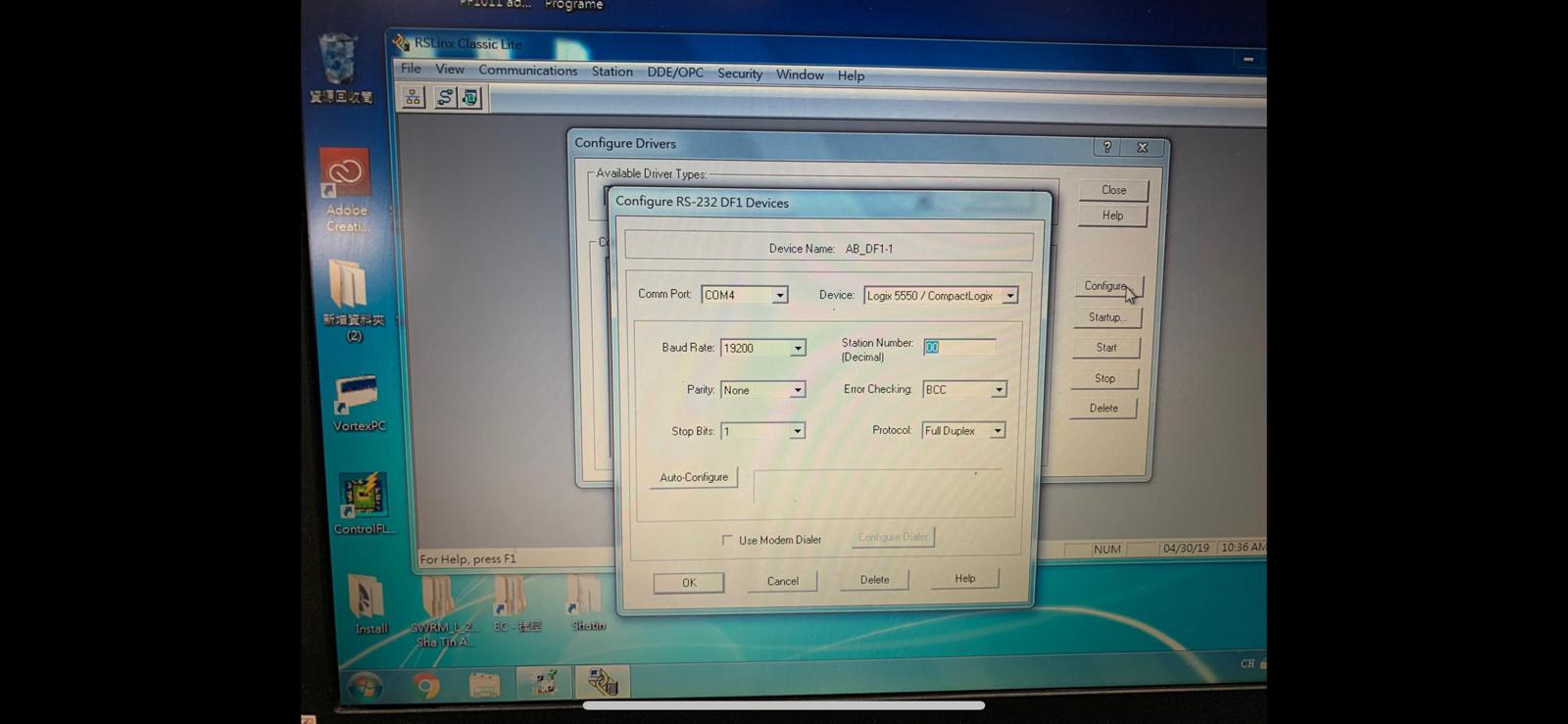
Task: Enable the Use Modem Dialer checkbox
Action: (x=727, y=540)
